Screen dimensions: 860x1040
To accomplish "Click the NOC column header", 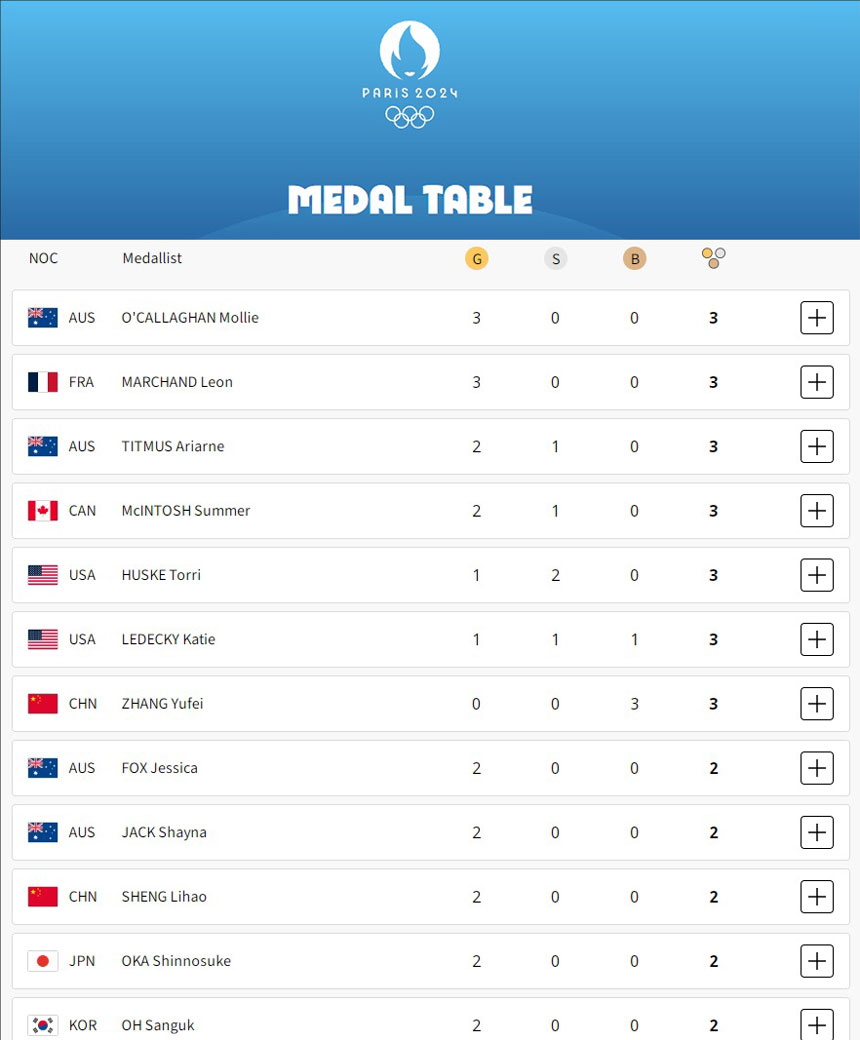I will coord(43,258).
